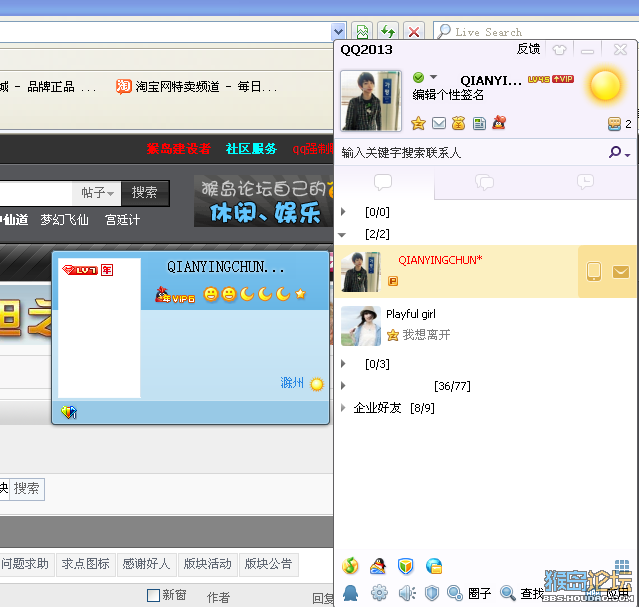Click 编辑个性签名 signature text

coord(448,95)
